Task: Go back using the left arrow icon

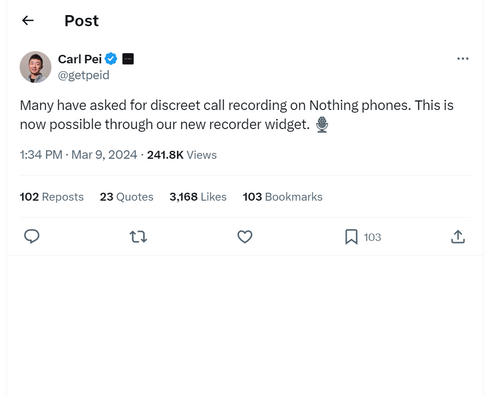Action: (x=28, y=21)
